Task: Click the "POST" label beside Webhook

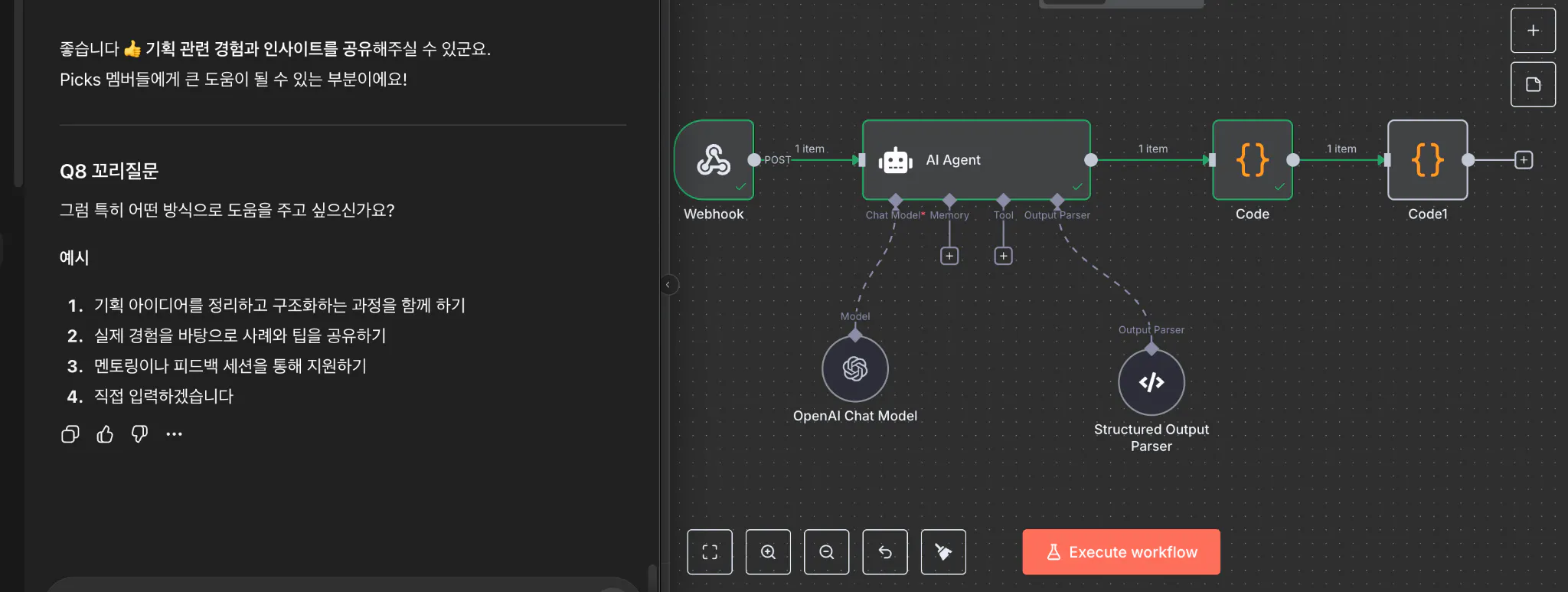Action: pyautogui.click(x=777, y=160)
